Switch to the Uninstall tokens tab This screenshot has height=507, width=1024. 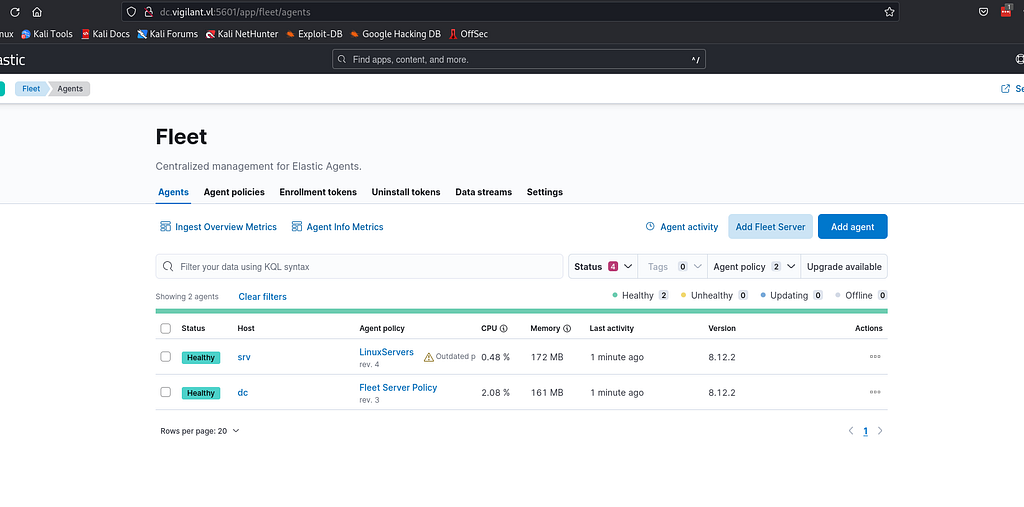point(406,192)
